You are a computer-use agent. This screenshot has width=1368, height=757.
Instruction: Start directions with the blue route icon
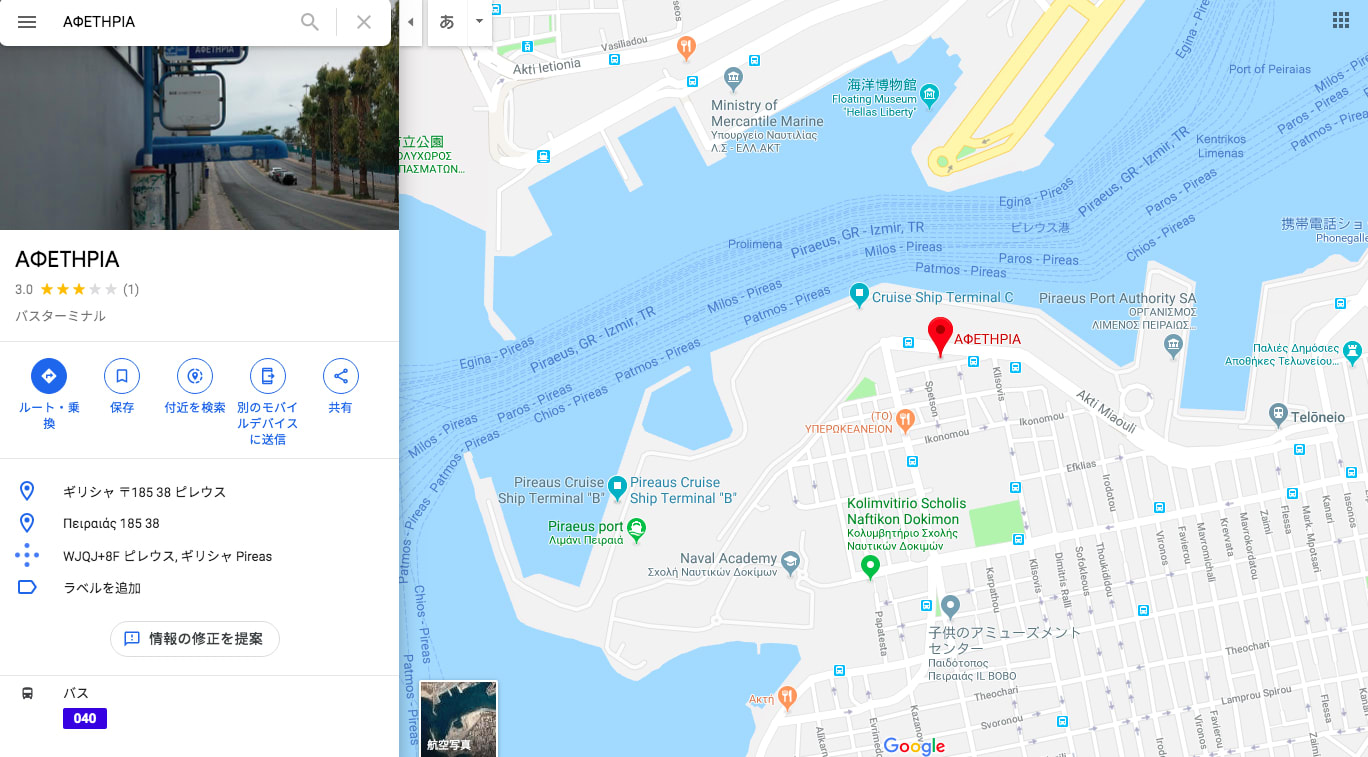(49, 376)
